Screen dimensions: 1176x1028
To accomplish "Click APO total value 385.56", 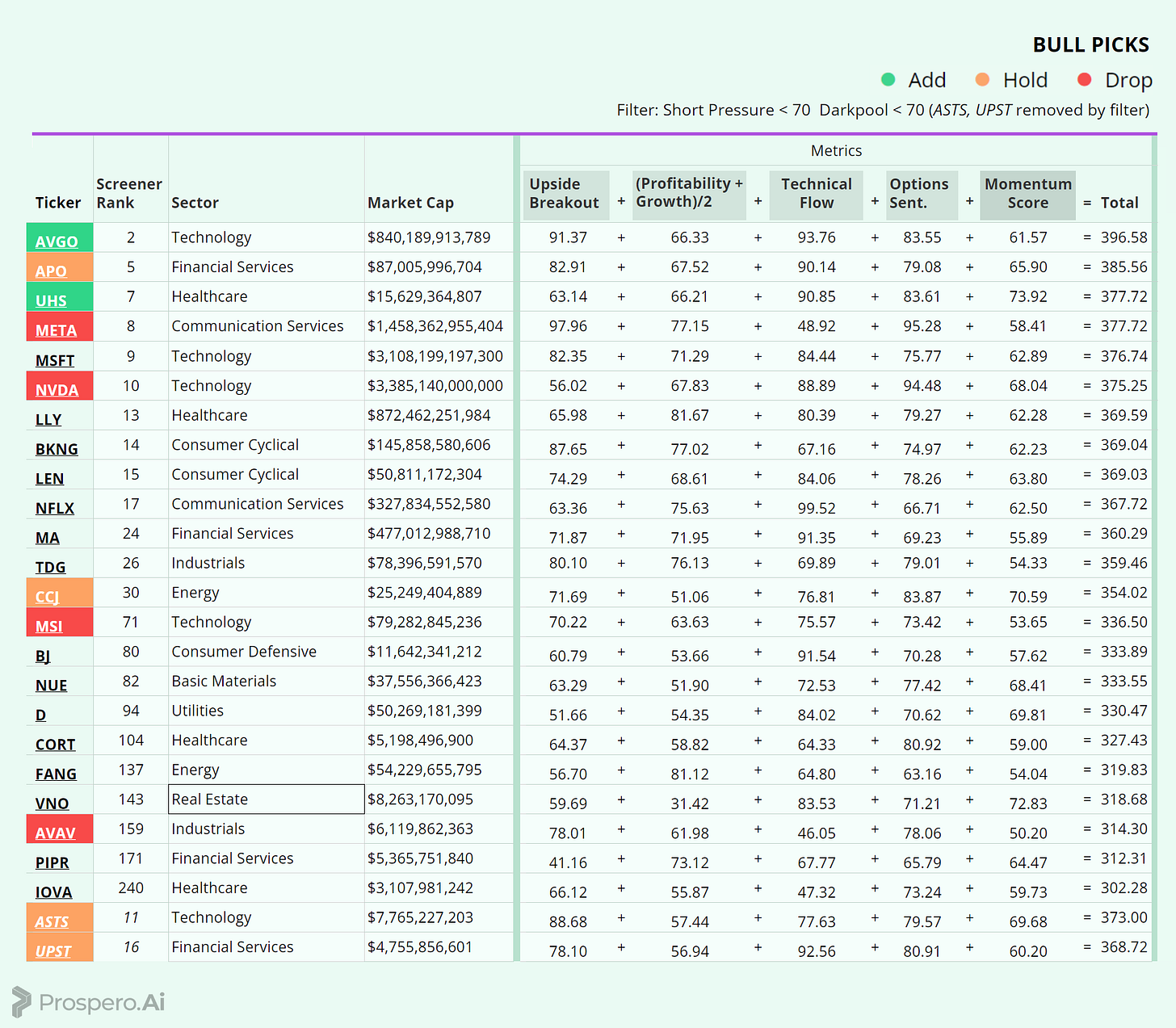I will coord(1123,267).
